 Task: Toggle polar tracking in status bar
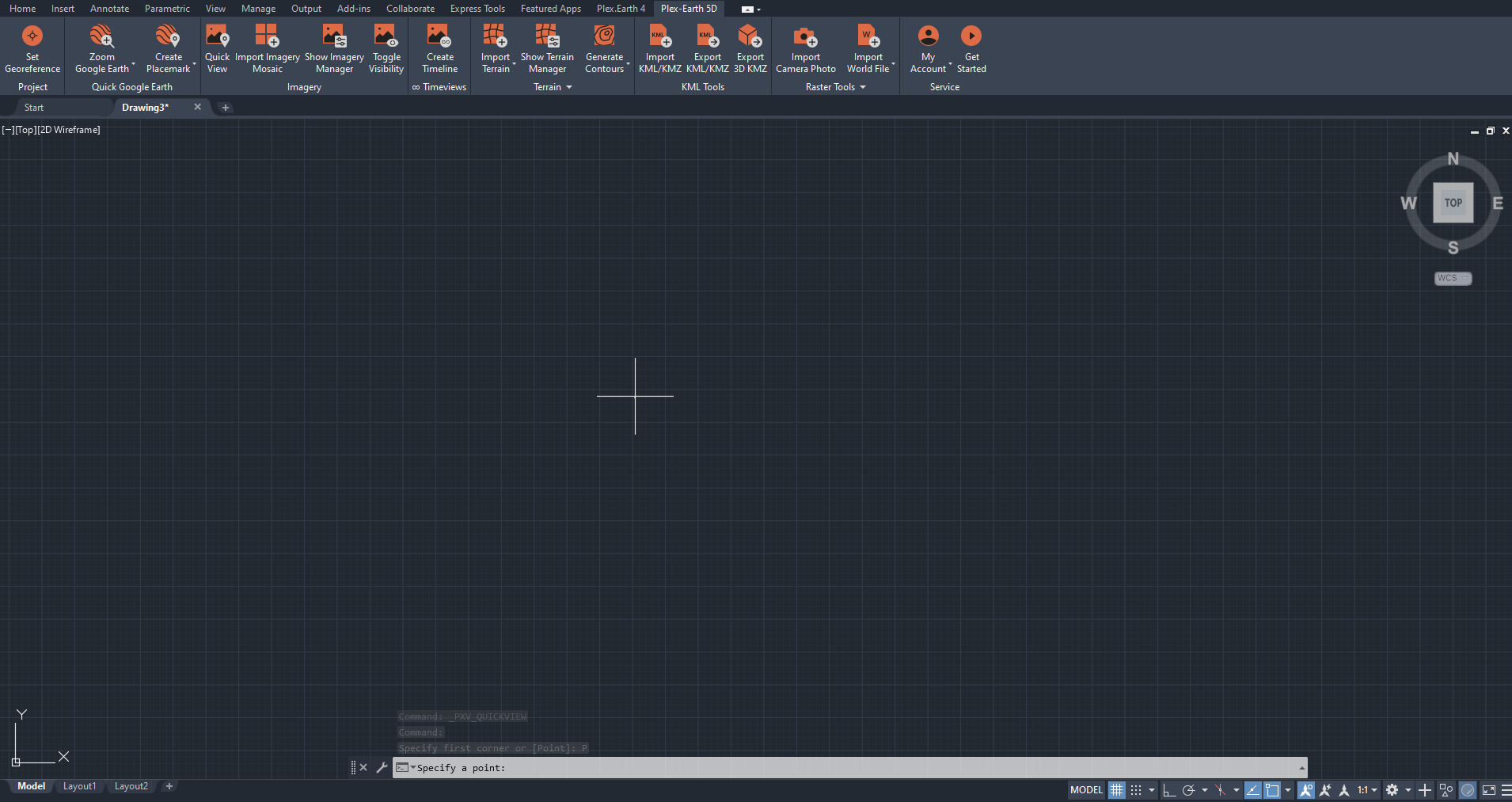pos(1188,790)
